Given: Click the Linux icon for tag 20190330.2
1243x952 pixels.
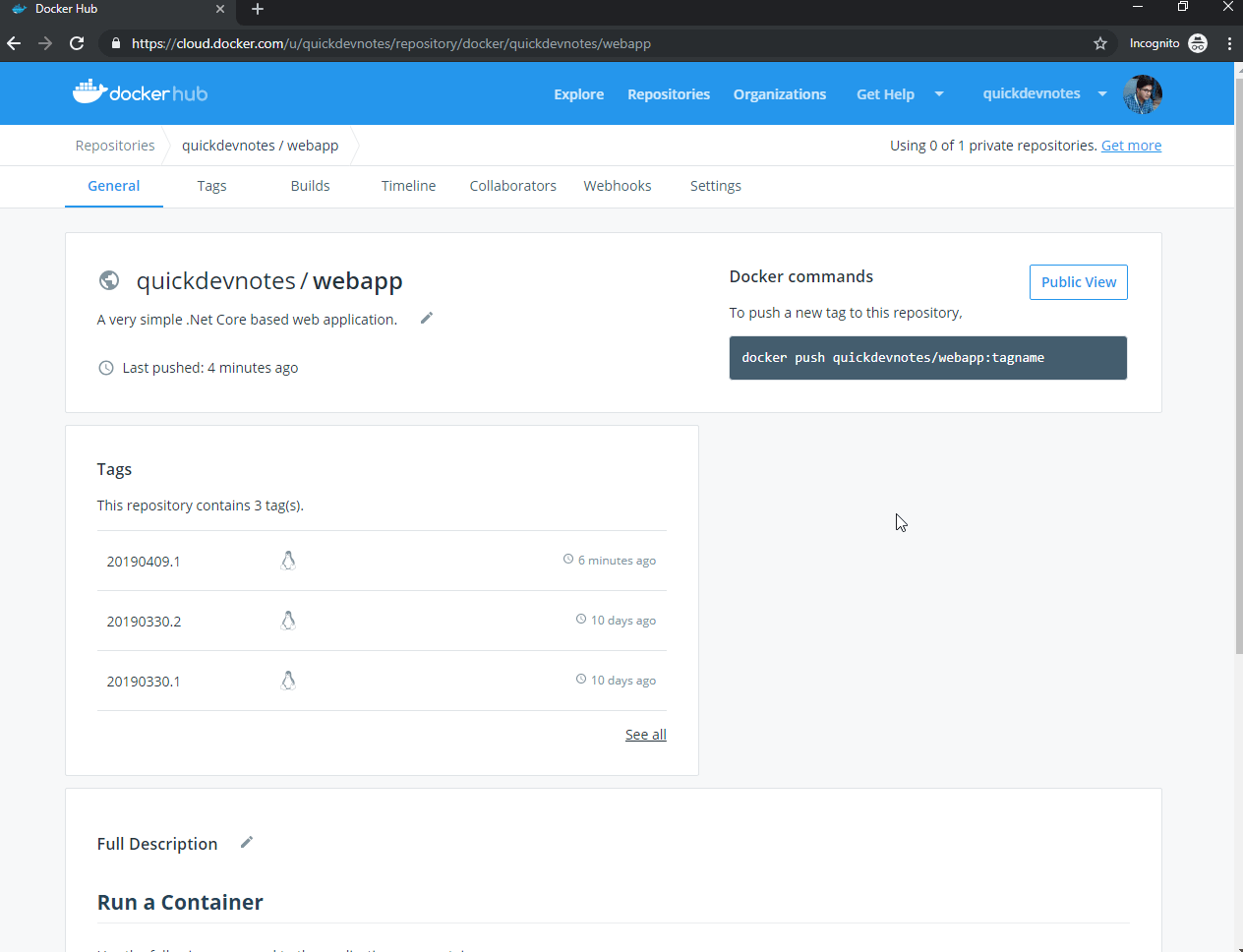Looking at the screenshot, I should point(288,621).
